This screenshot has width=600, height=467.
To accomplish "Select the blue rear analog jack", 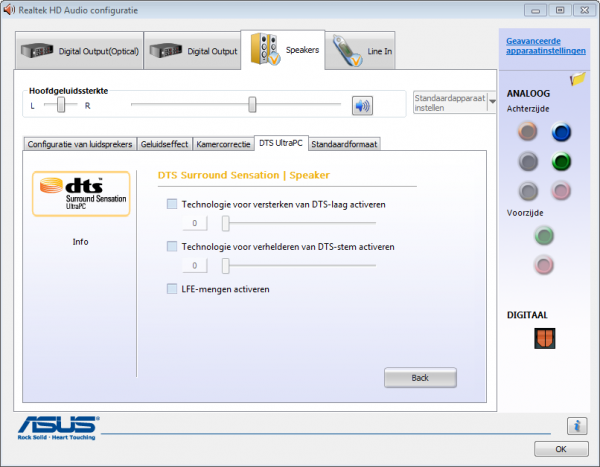I will click(561, 131).
